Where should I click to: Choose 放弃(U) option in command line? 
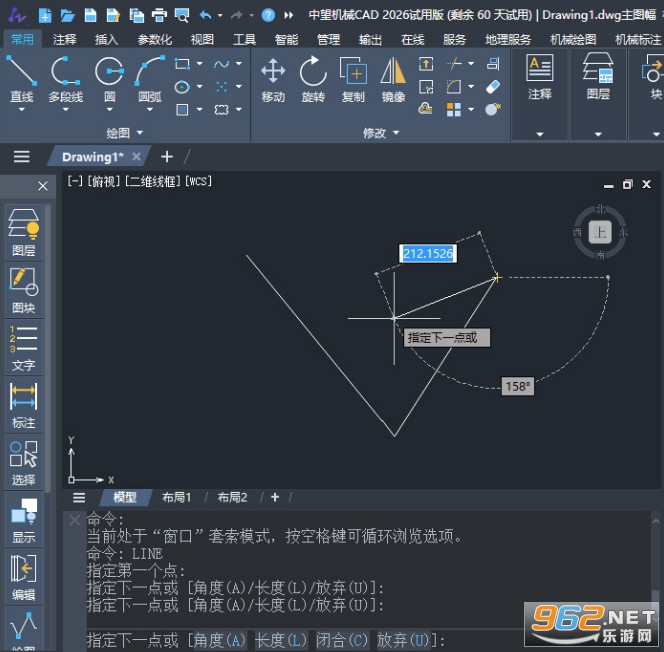(x=404, y=640)
